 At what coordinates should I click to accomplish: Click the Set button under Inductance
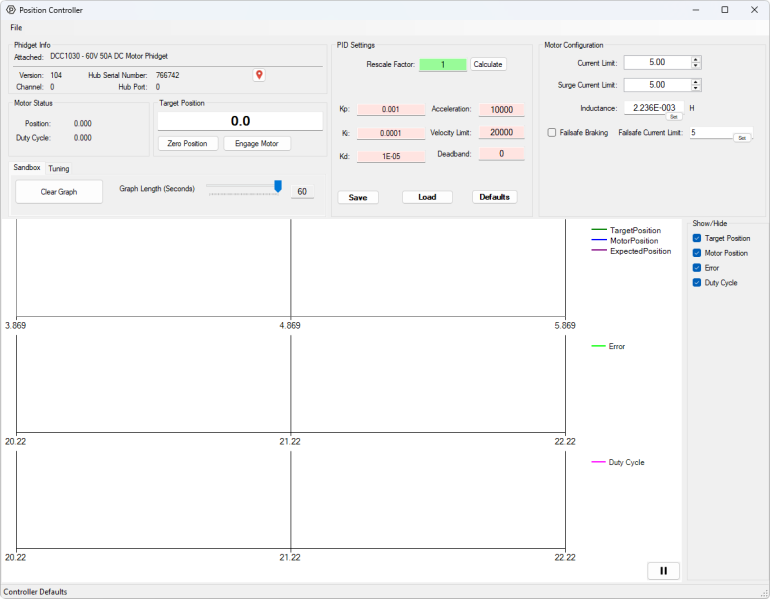[x=674, y=117]
